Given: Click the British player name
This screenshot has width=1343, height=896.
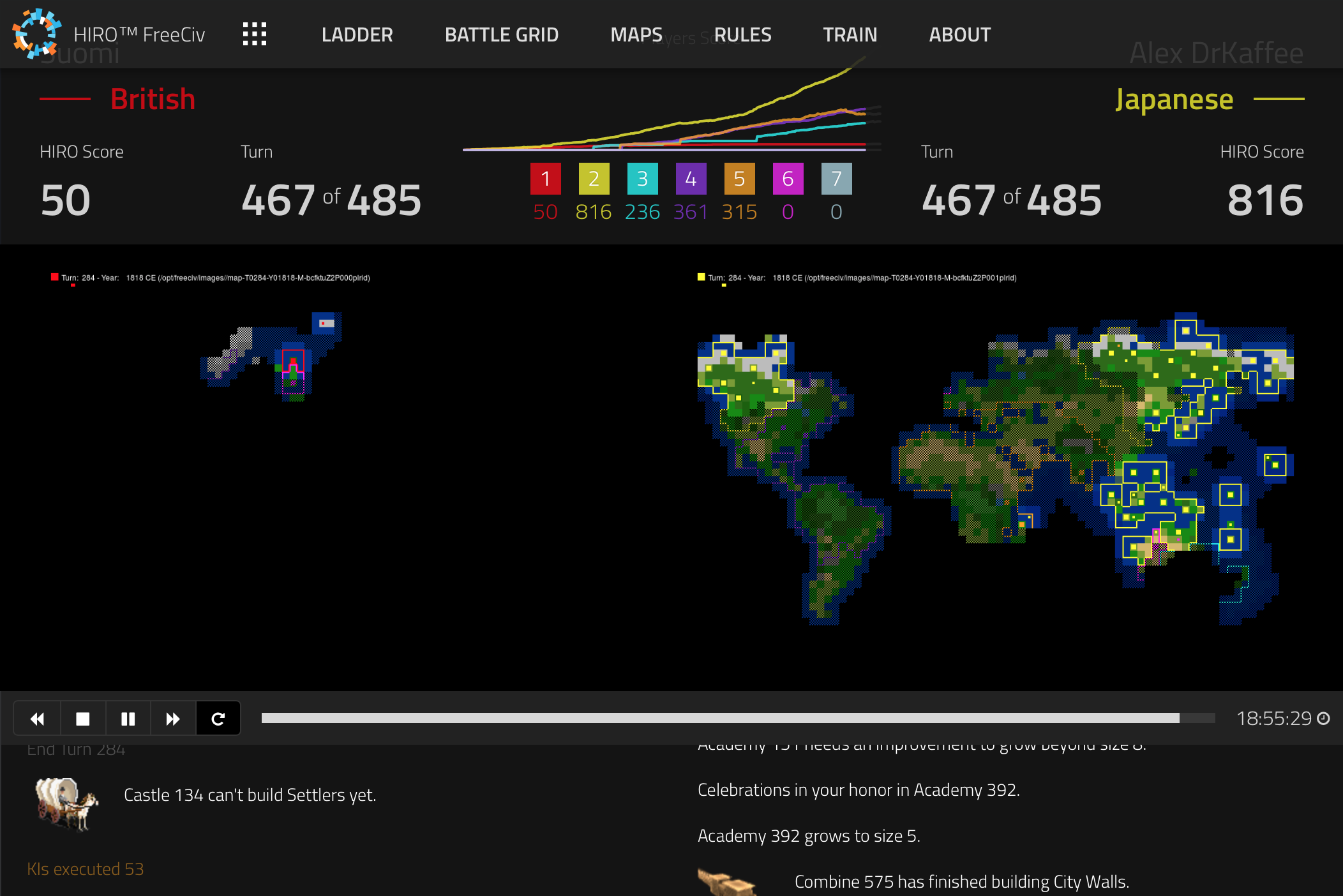Looking at the screenshot, I should coord(153,99).
